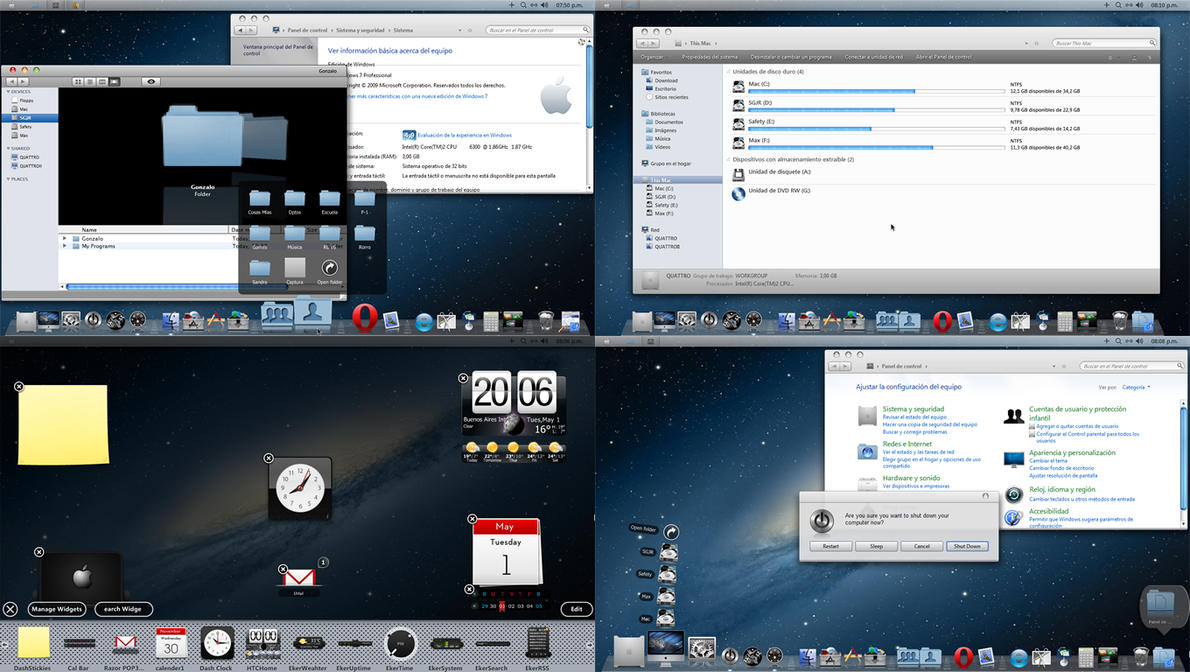Toggle cover flow view in Gonzalo window
This screenshot has width=1190, height=672.
[x=115, y=81]
